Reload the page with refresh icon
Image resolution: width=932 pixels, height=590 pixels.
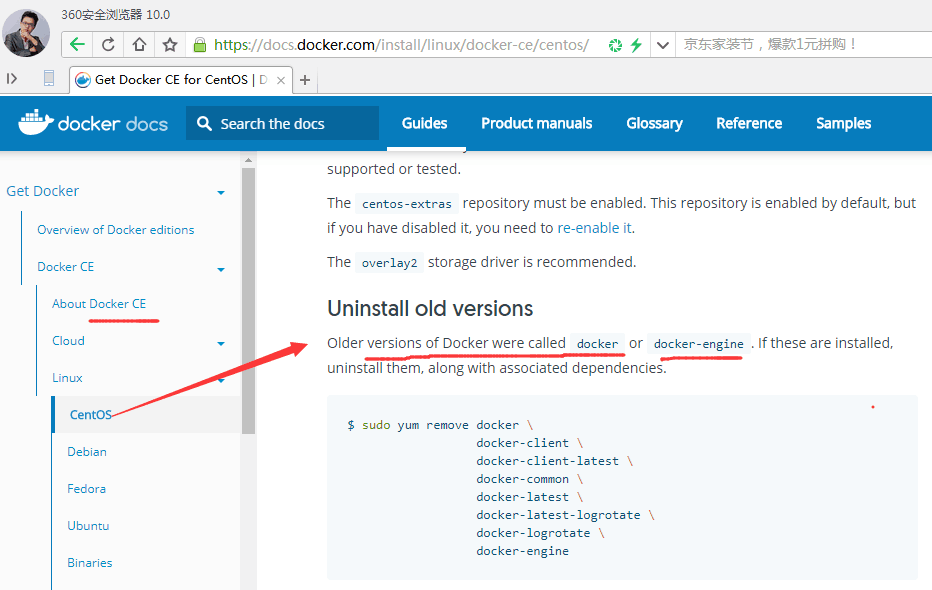click(x=108, y=45)
